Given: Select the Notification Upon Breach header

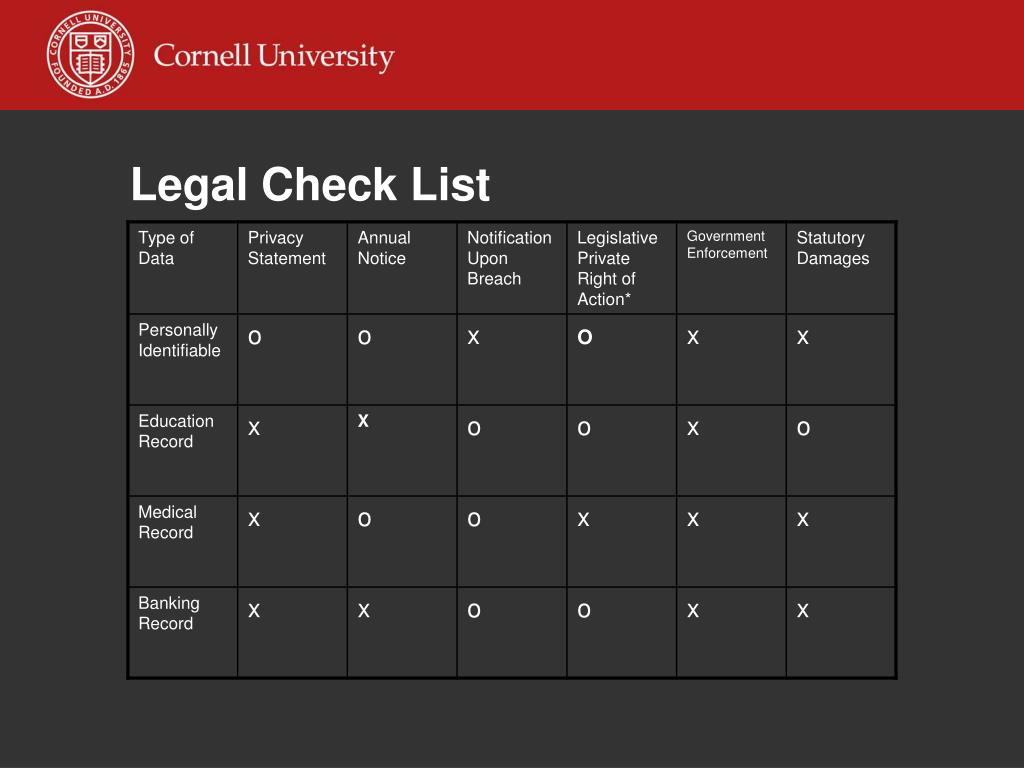Looking at the screenshot, I should point(509,258).
